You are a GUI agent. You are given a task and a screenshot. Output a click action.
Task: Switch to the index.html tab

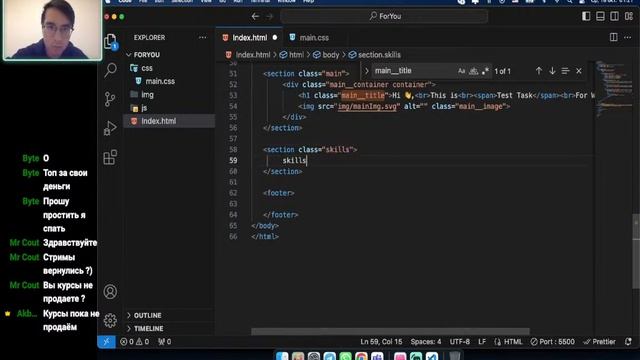click(x=250, y=38)
